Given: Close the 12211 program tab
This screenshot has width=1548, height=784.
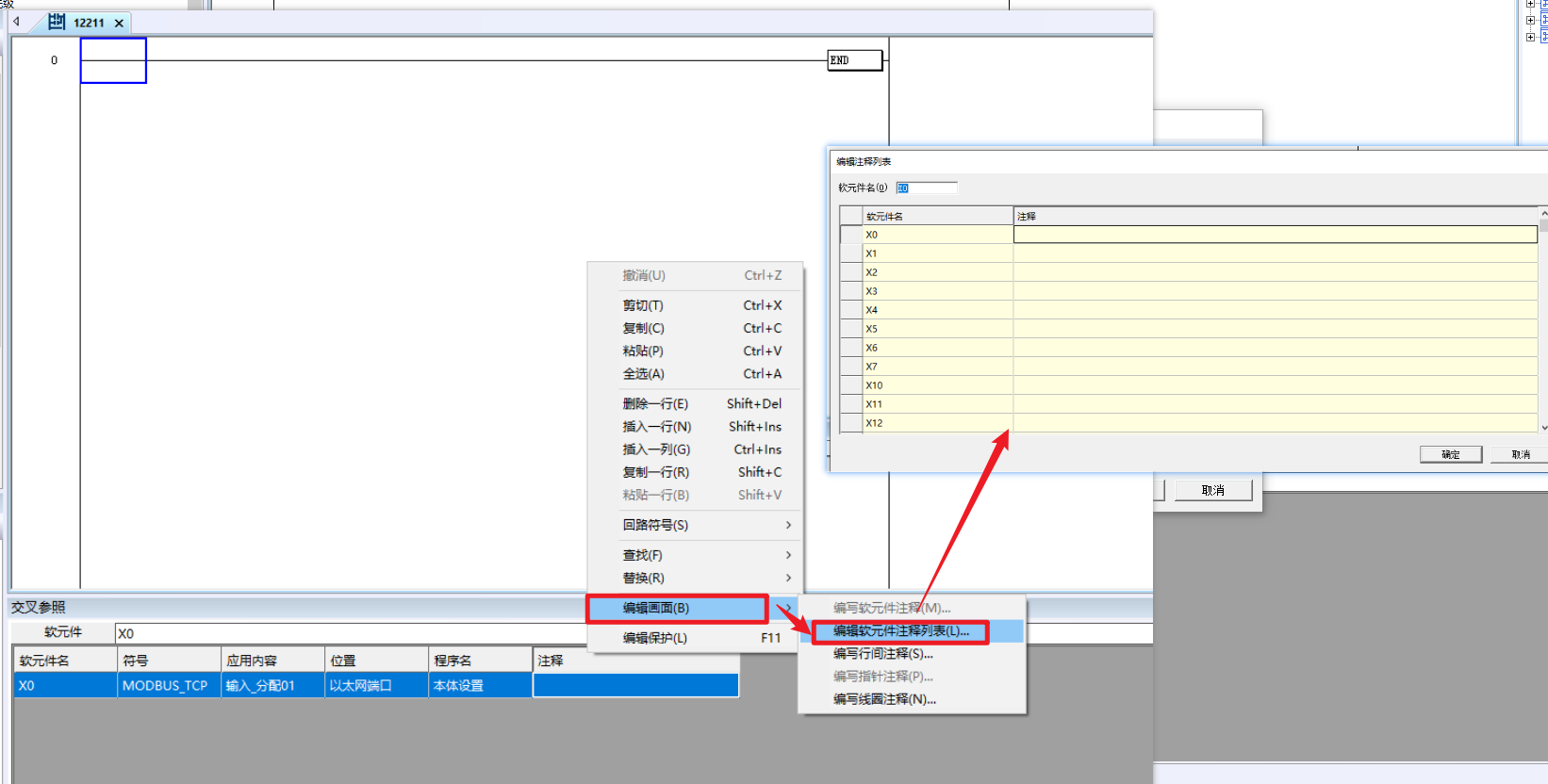Looking at the screenshot, I should [119, 24].
